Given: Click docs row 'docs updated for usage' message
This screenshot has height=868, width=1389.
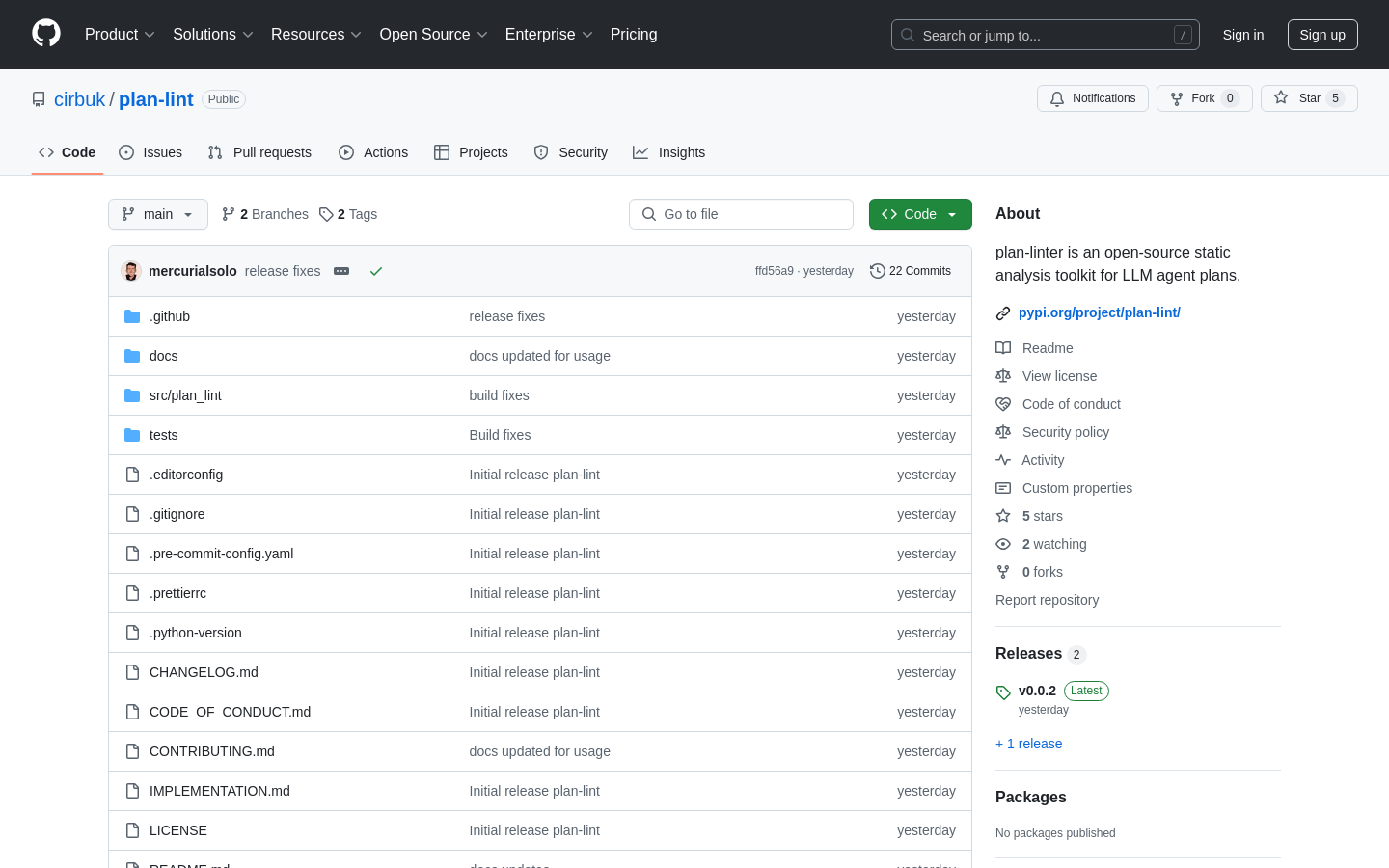Looking at the screenshot, I should (540, 356).
